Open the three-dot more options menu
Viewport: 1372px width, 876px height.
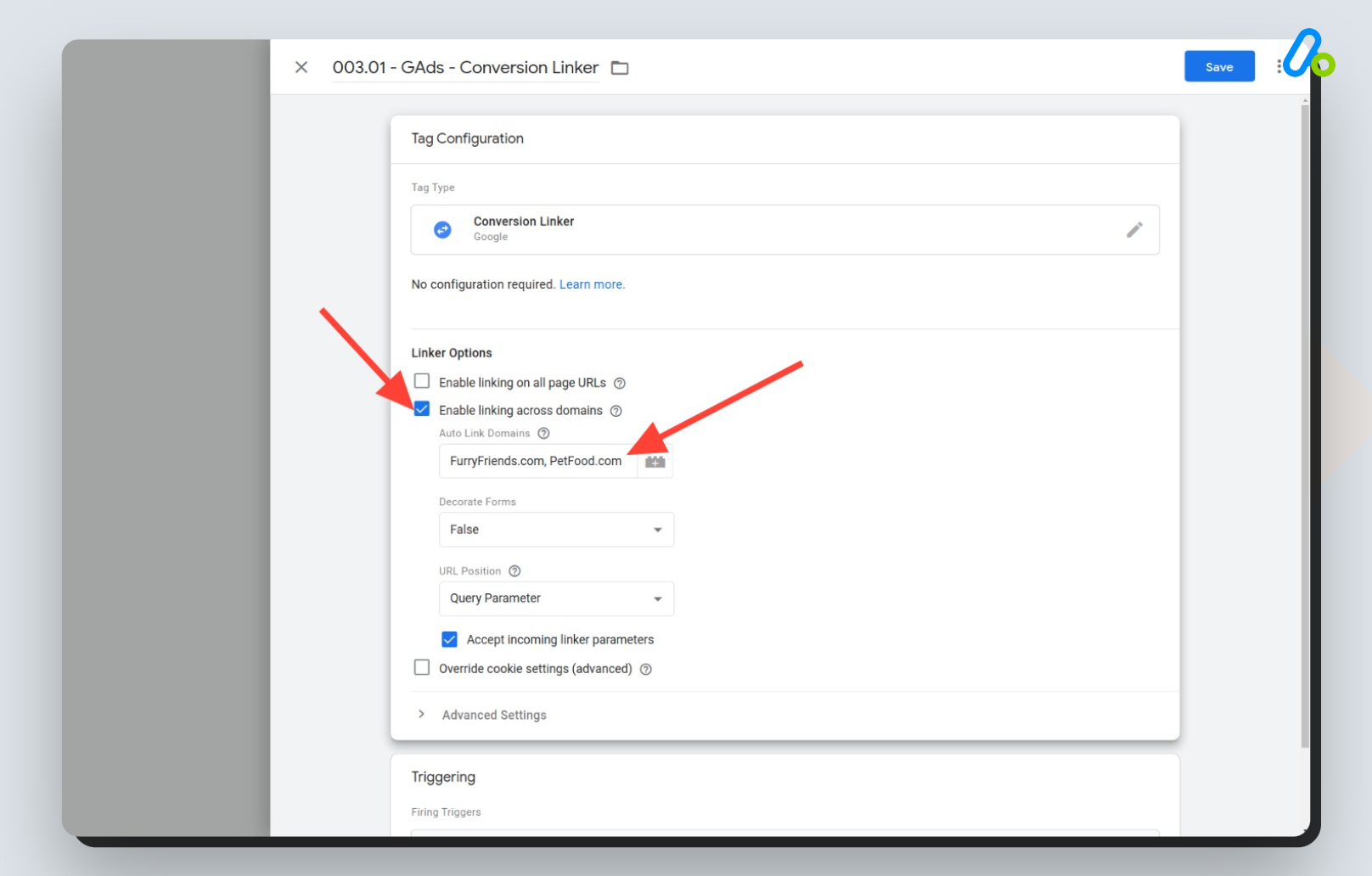click(x=1279, y=66)
